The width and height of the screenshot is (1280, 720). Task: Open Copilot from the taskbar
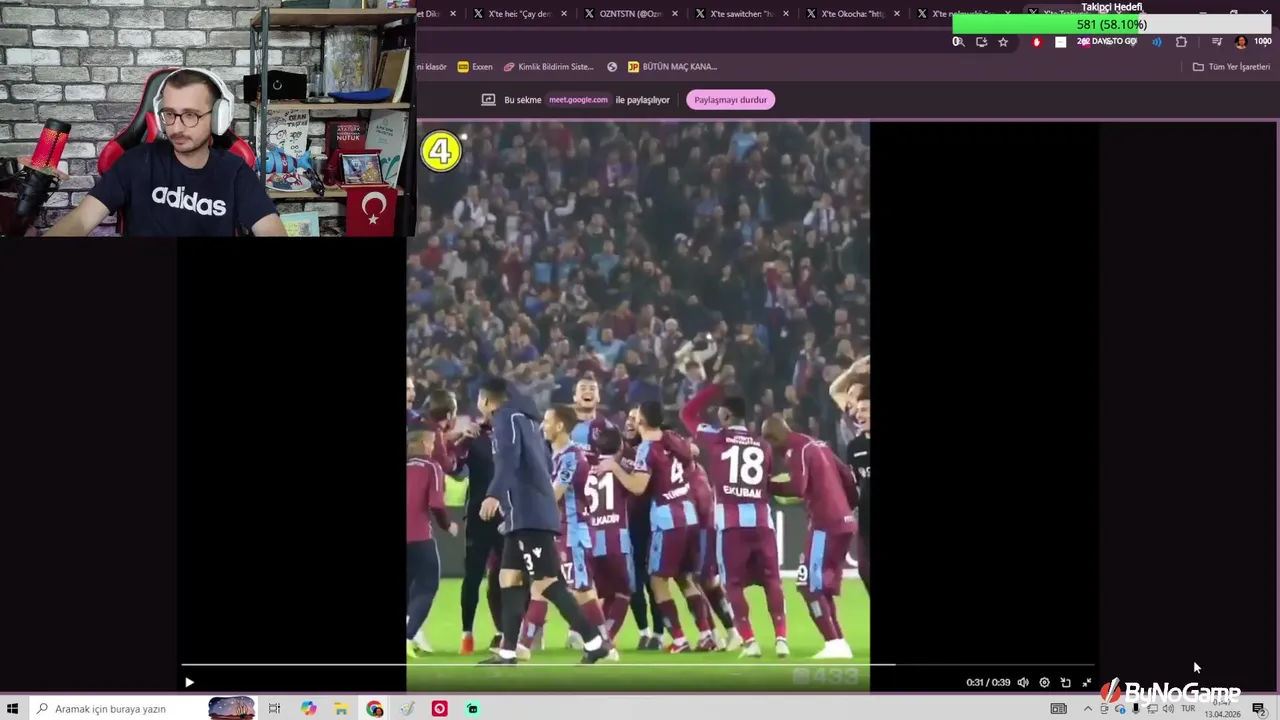308,709
